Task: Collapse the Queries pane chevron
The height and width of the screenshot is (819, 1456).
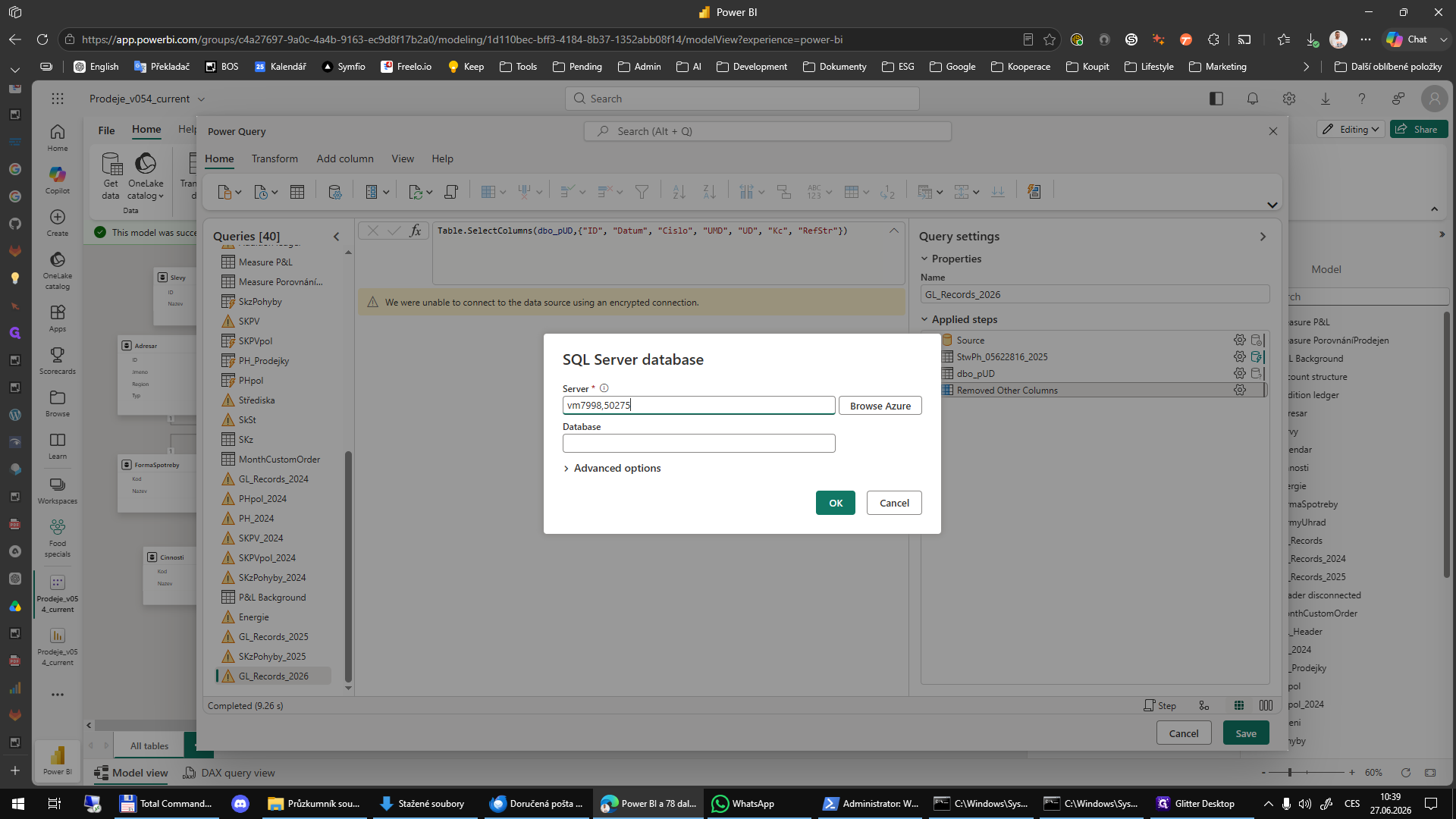Action: (337, 237)
